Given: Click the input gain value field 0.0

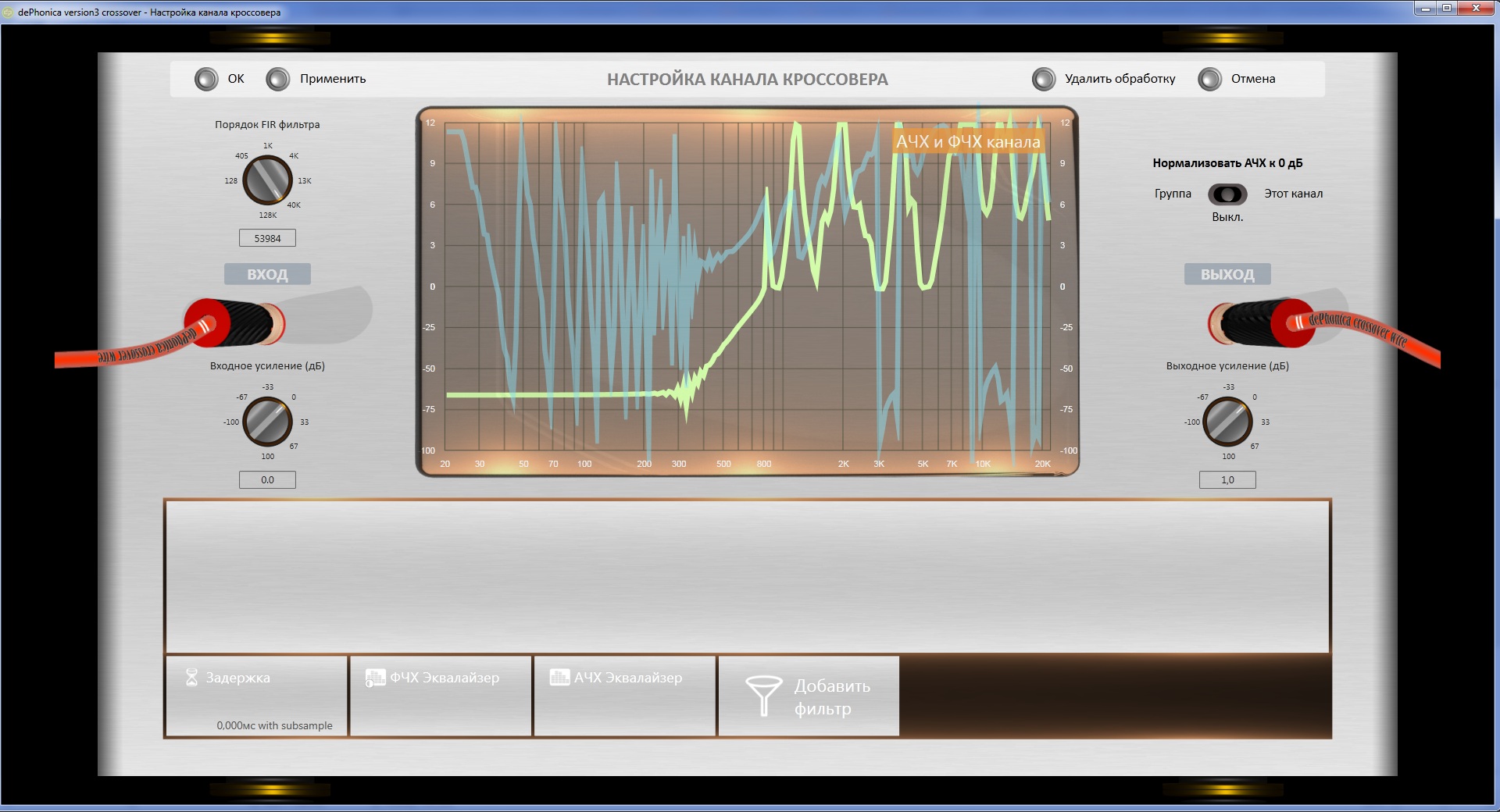Looking at the screenshot, I should tap(267, 479).
